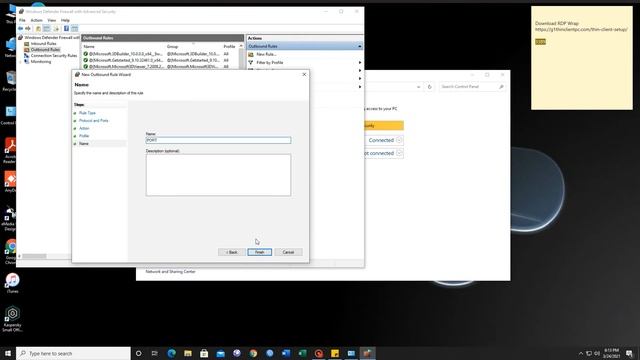This screenshot has width=640, height=360.
Task: Open Microsoft Edge from the taskbar
Action: pos(171,353)
